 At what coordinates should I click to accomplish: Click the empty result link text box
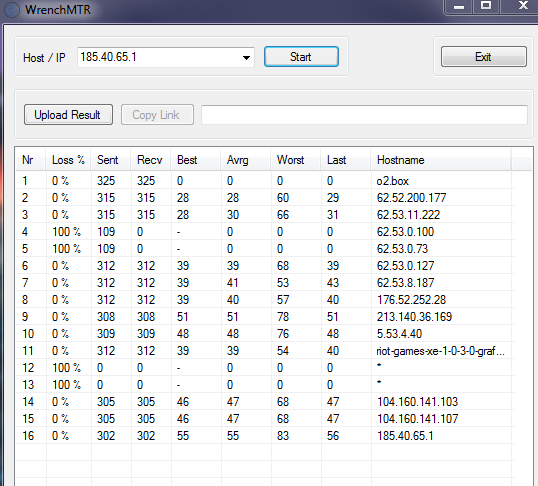point(364,115)
